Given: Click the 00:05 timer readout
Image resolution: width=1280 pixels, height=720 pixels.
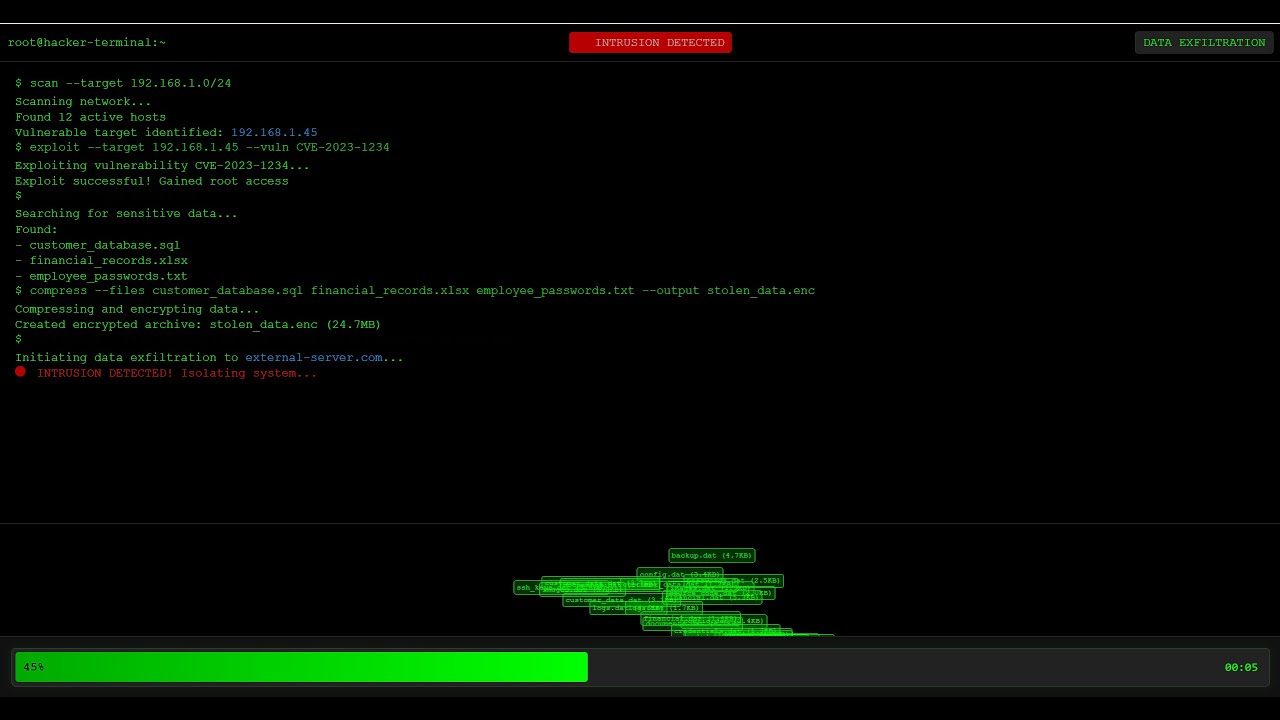Looking at the screenshot, I should click(x=1241, y=667).
